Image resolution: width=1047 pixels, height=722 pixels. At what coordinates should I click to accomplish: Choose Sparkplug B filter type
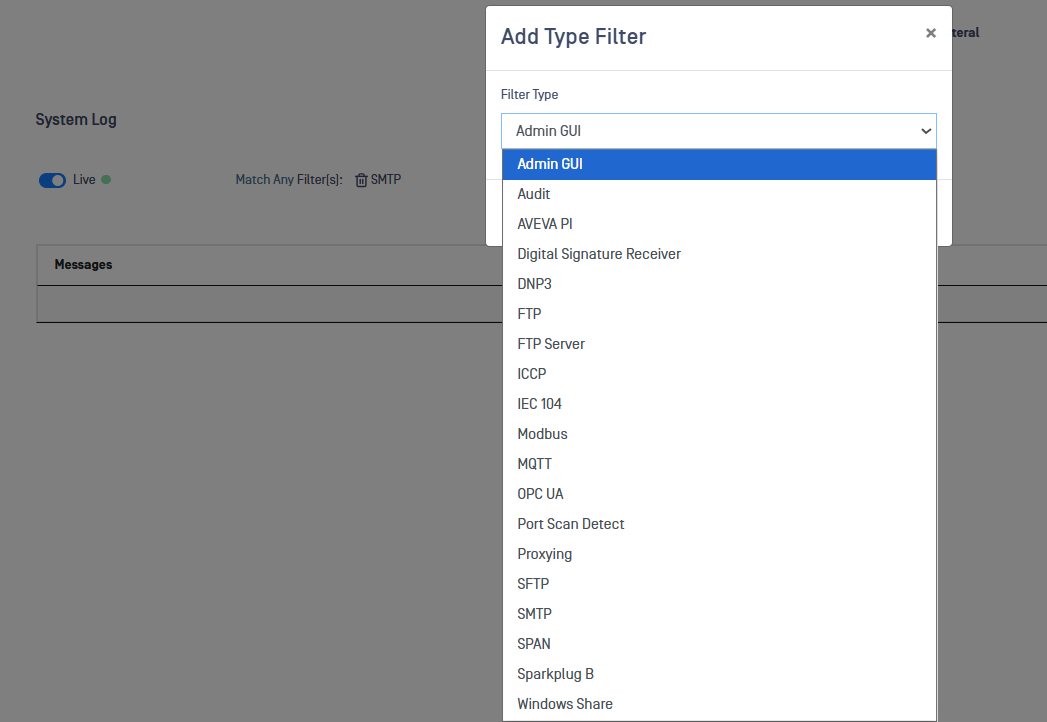tap(556, 674)
